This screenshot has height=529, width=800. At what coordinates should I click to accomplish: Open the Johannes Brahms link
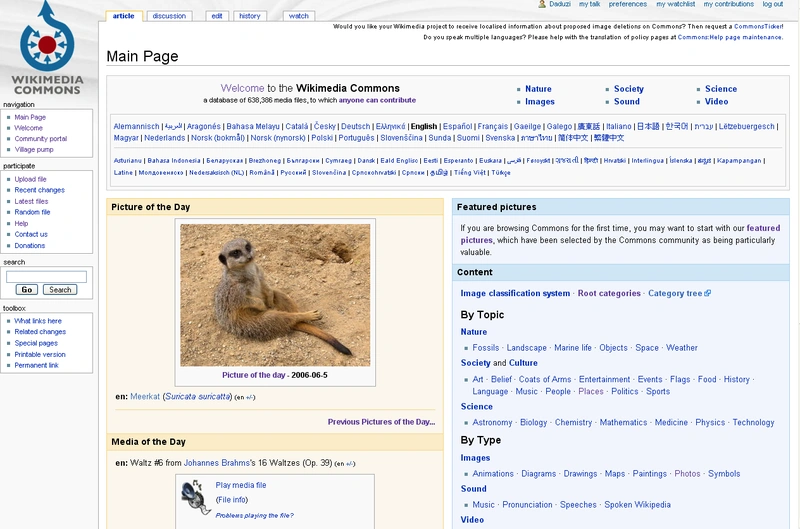216,463
